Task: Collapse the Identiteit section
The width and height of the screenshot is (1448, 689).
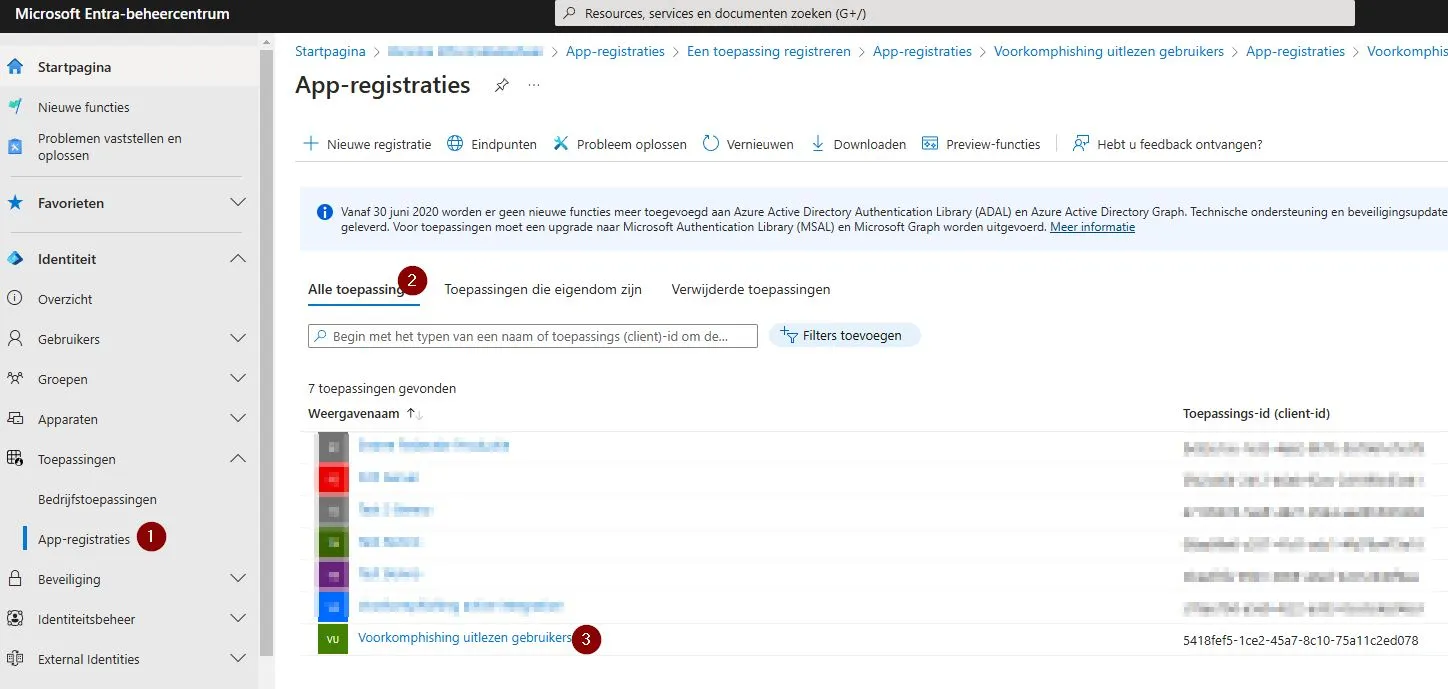Action: pos(238,259)
